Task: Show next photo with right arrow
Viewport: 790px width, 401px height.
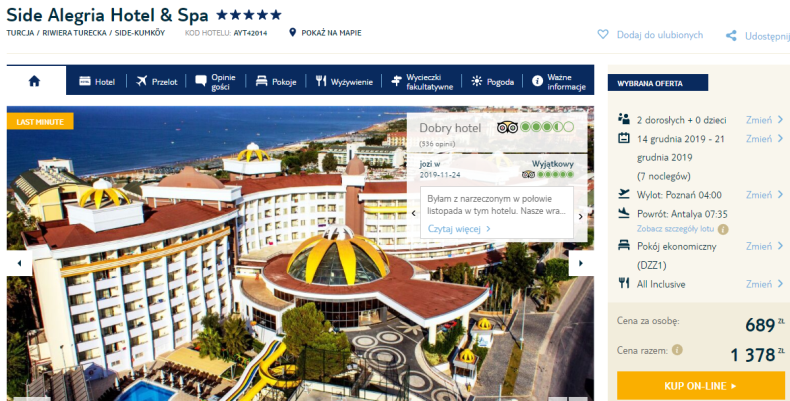Action: pyautogui.click(x=581, y=263)
